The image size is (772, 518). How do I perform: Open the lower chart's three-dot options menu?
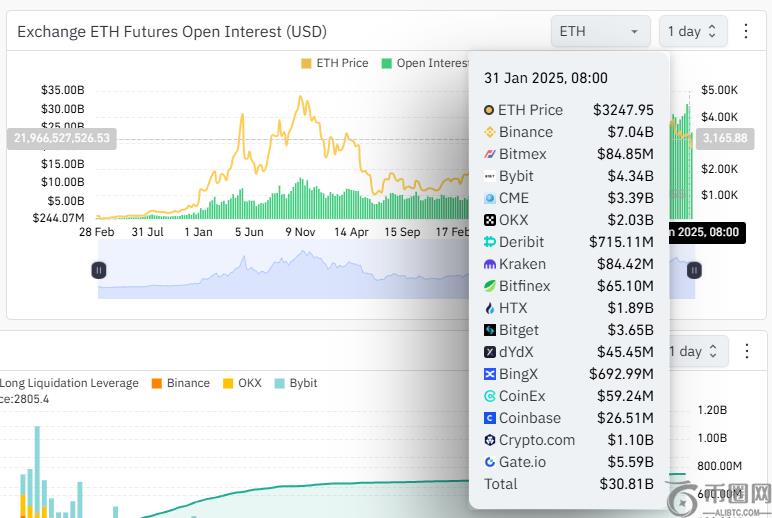(745, 352)
